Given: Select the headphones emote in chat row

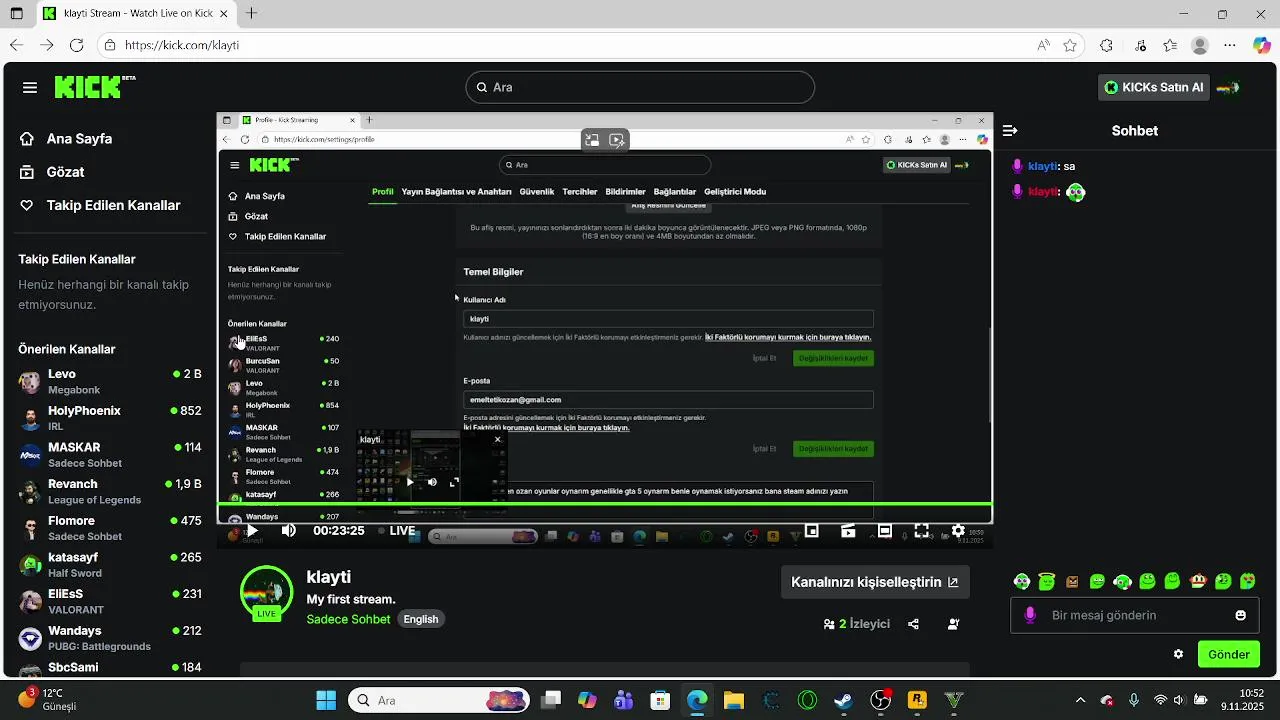Looking at the screenshot, I should pos(1122,581).
